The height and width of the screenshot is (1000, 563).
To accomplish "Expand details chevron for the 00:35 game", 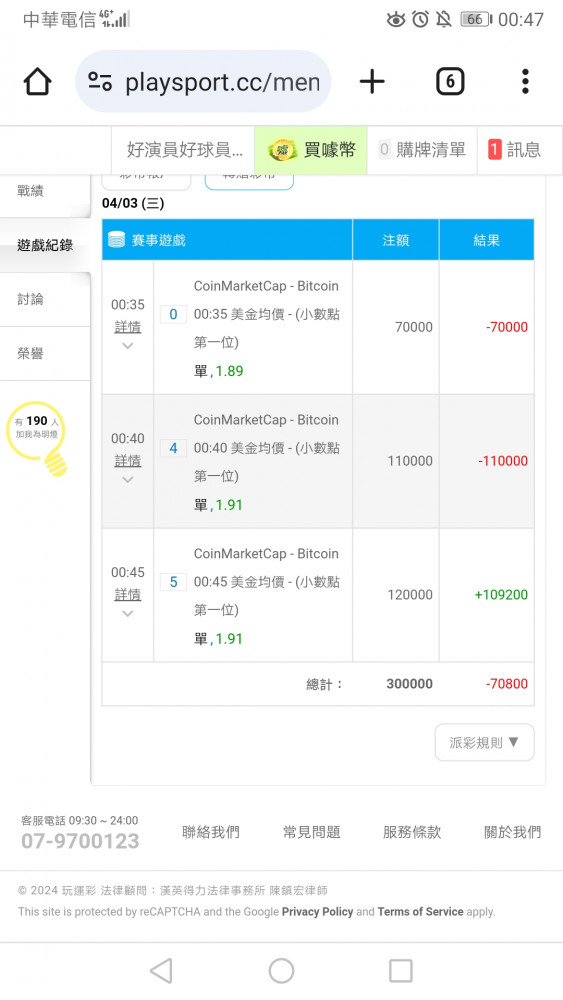I will pos(128,346).
